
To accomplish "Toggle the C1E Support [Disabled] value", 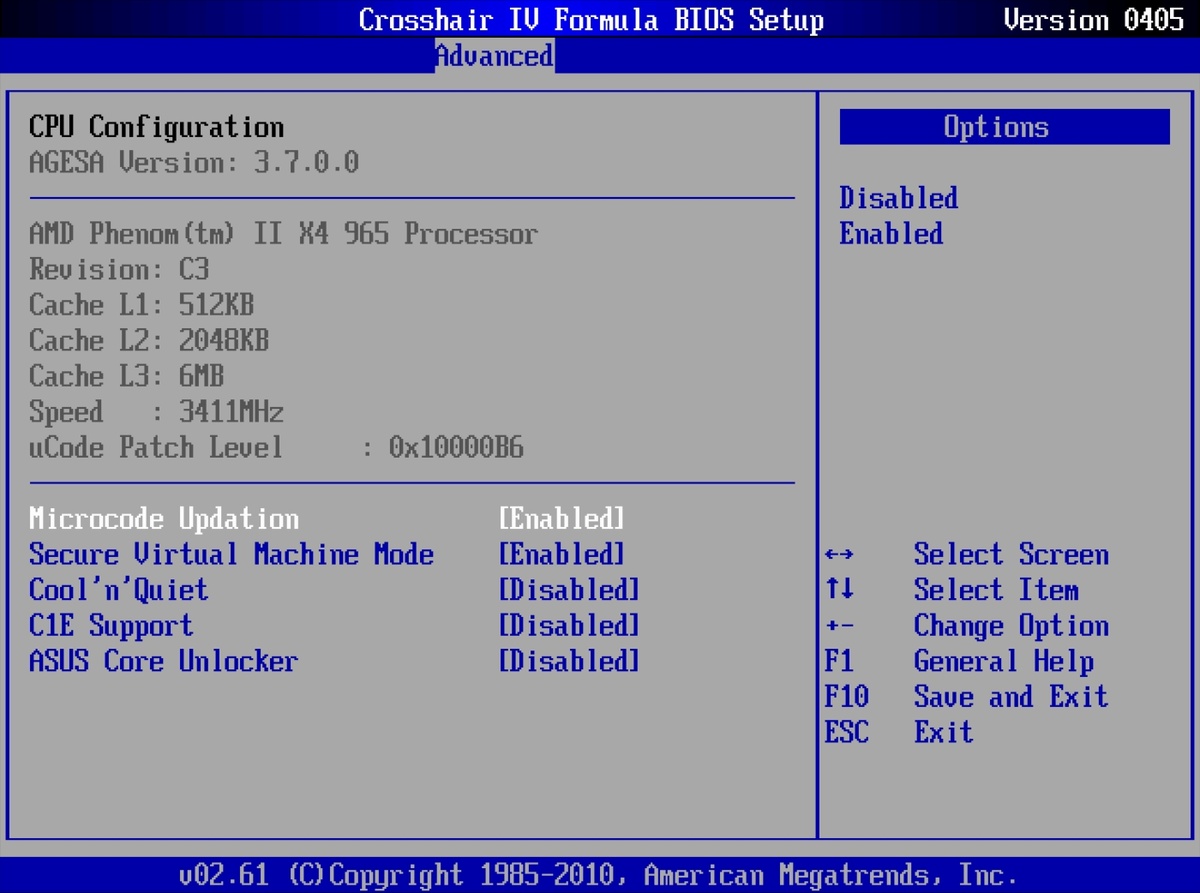I will (x=568, y=626).
